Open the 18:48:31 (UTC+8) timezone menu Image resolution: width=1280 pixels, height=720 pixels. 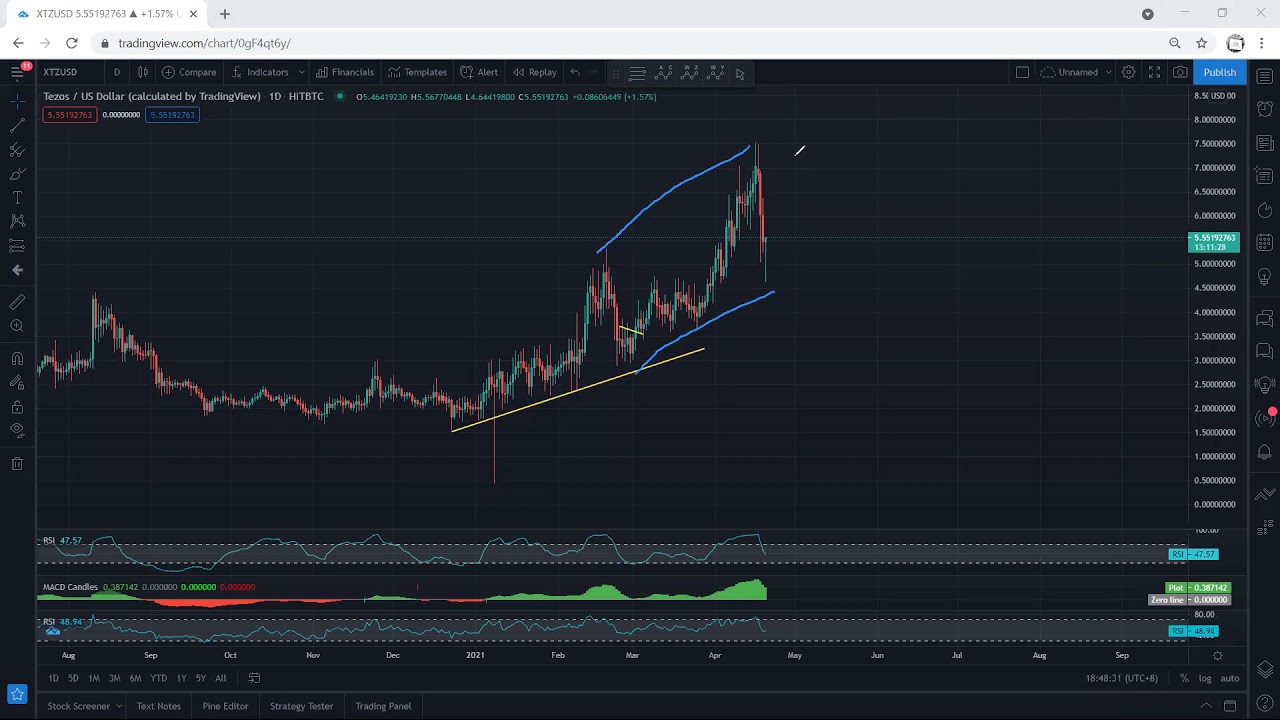pos(1122,678)
